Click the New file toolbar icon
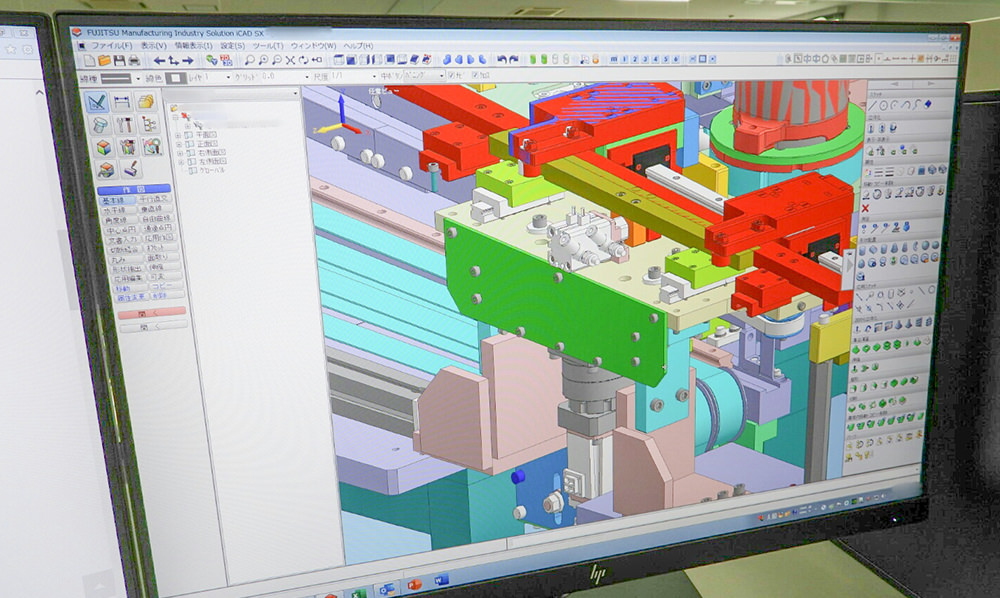The image size is (1000, 598). point(90,61)
